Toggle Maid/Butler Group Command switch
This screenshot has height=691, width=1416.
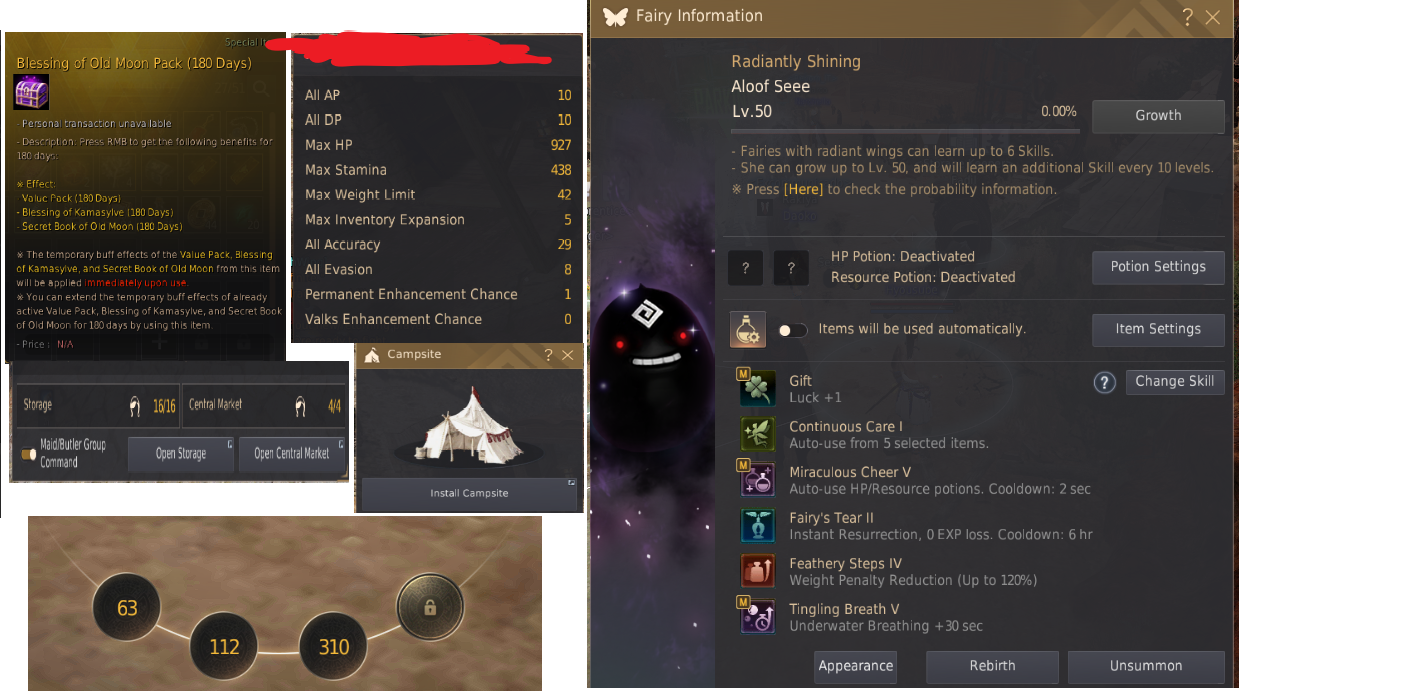pos(29,454)
